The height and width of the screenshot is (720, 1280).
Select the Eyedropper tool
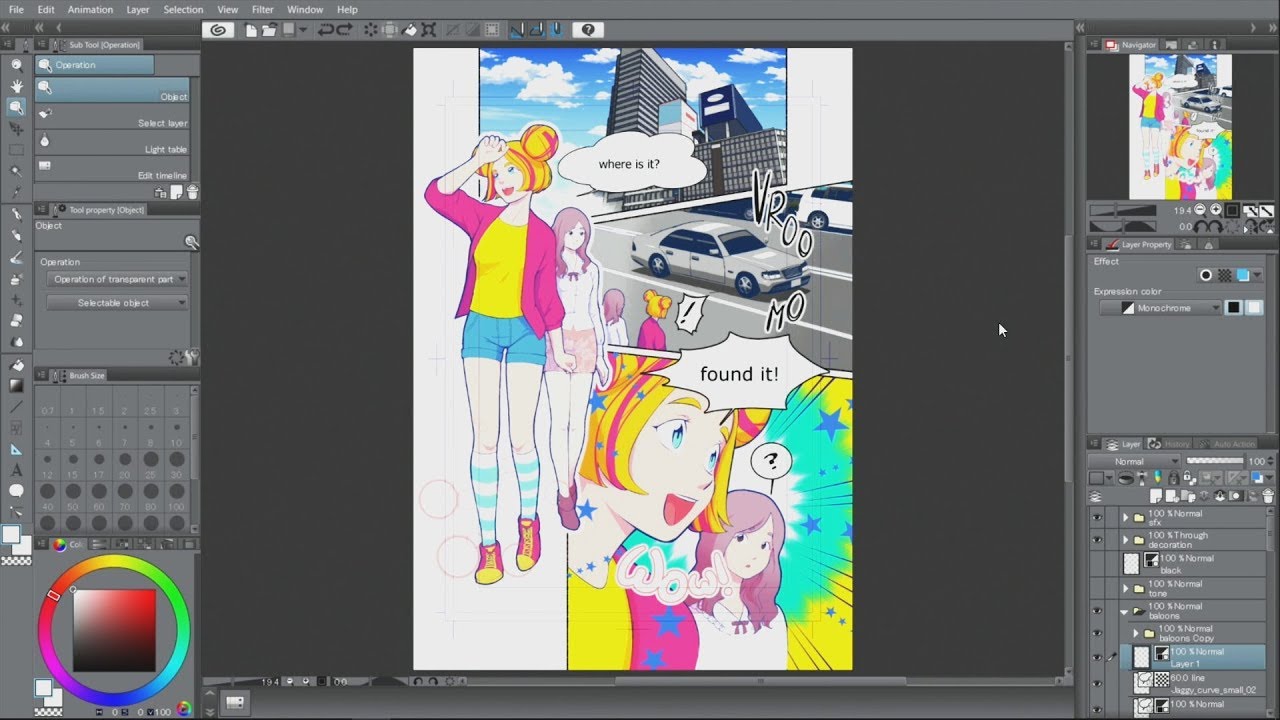coord(16,192)
